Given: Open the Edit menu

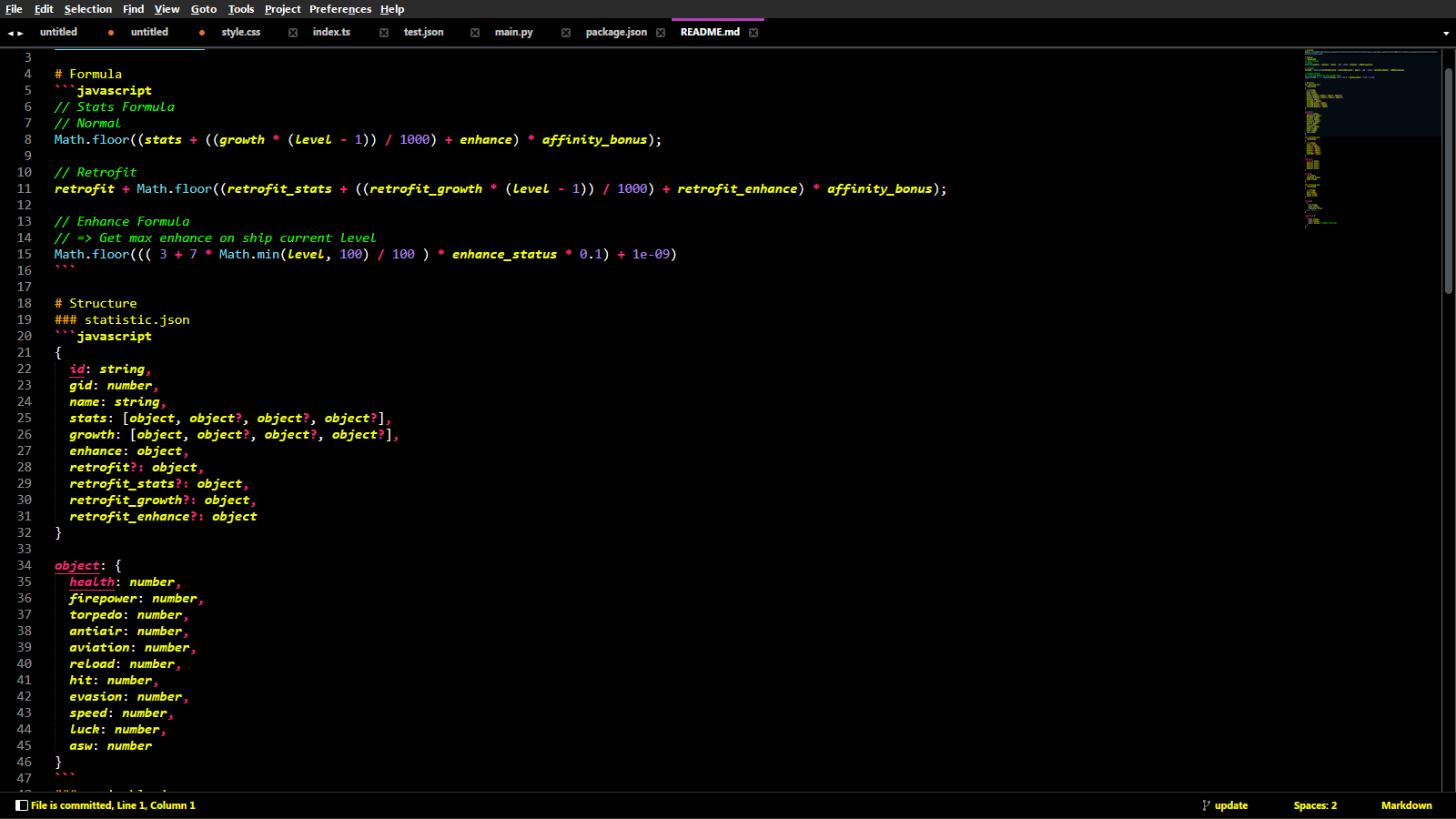Looking at the screenshot, I should [x=44, y=9].
